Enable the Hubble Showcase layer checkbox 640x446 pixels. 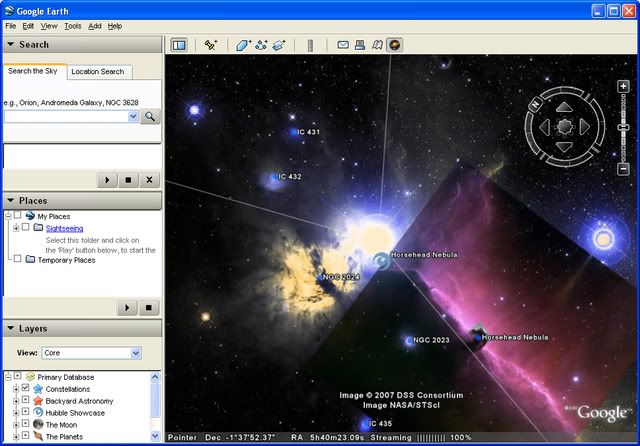25,412
